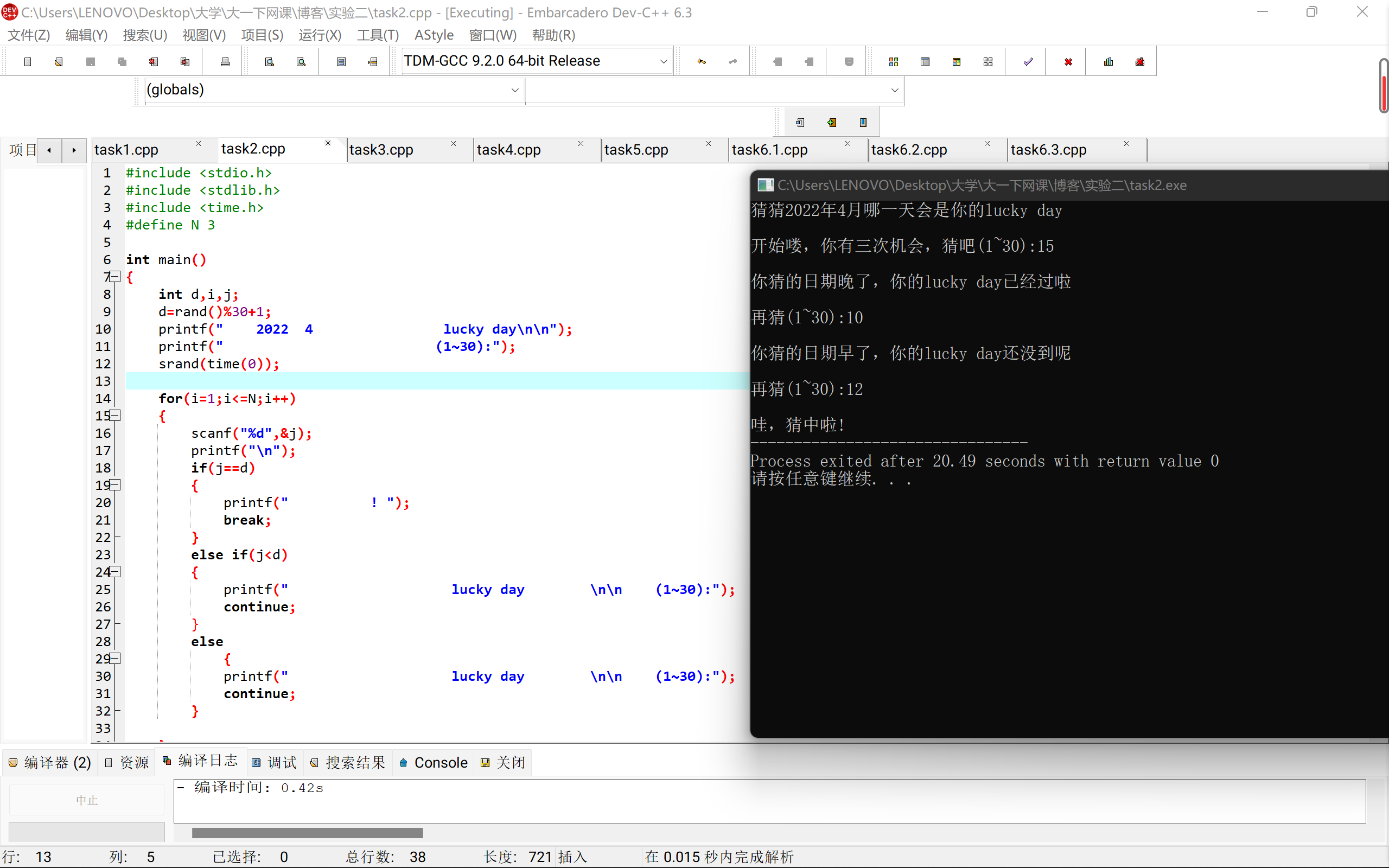Image resolution: width=1389 pixels, height=868 pixels.
Task: Click the 中止 abort button
Action: coord(87,800)
